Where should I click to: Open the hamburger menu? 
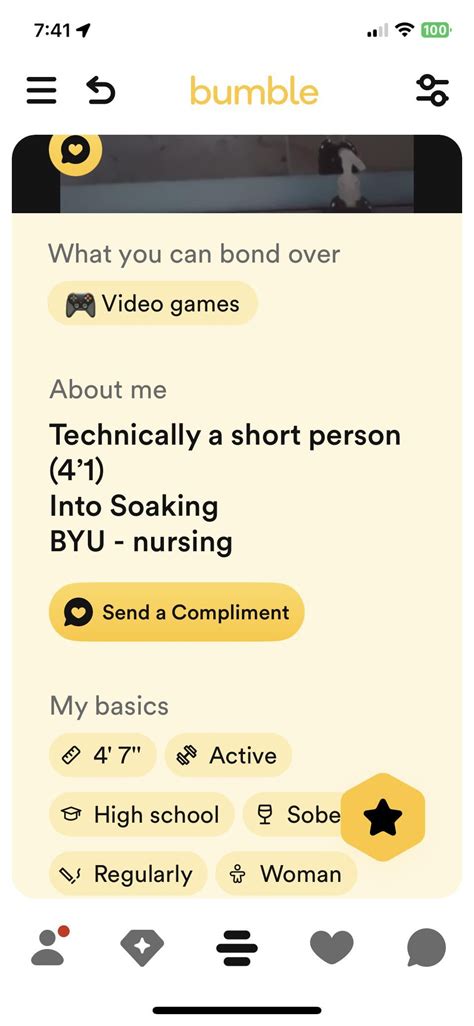tap(41, 91)
